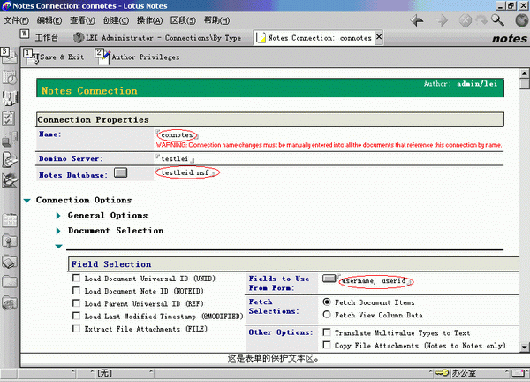
Task: Switch to the 工作台 workspace tab
Action: pyautogui.click(x=46, y=38)
